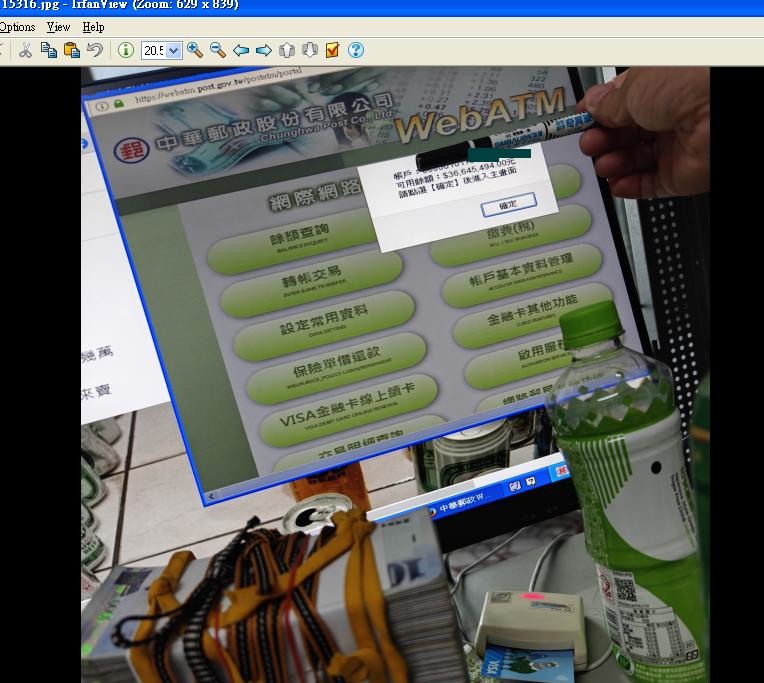Image resolution: width=764 pixels, height=683 pixels.
Task: Open IrfanView settings checkmark icon
Action: 332,50
